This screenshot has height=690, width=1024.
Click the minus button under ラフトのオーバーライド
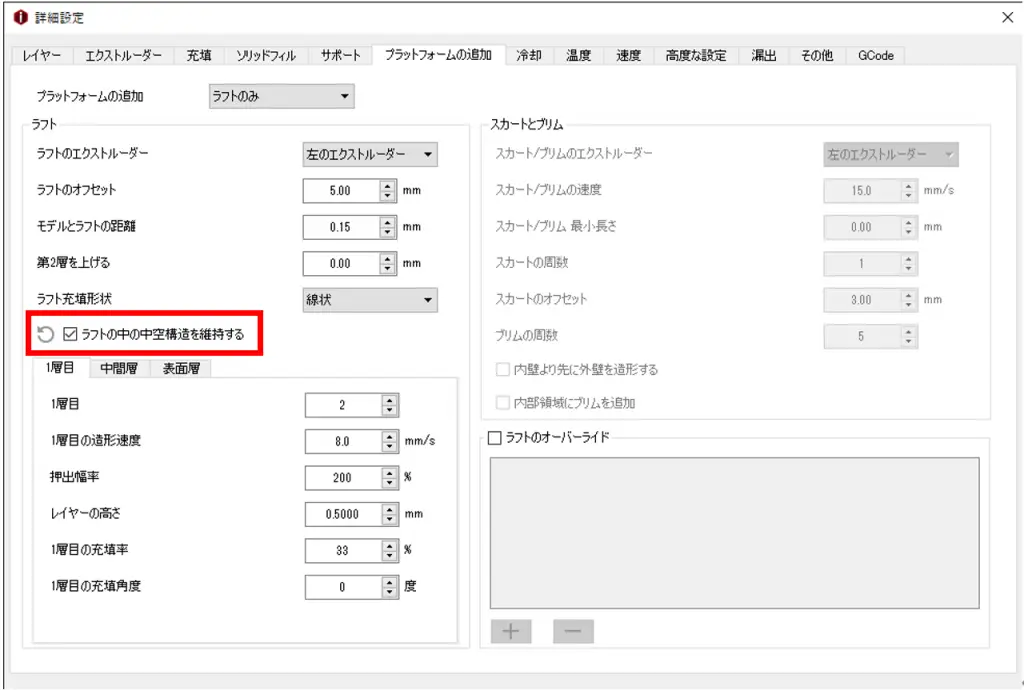point(573,632)
